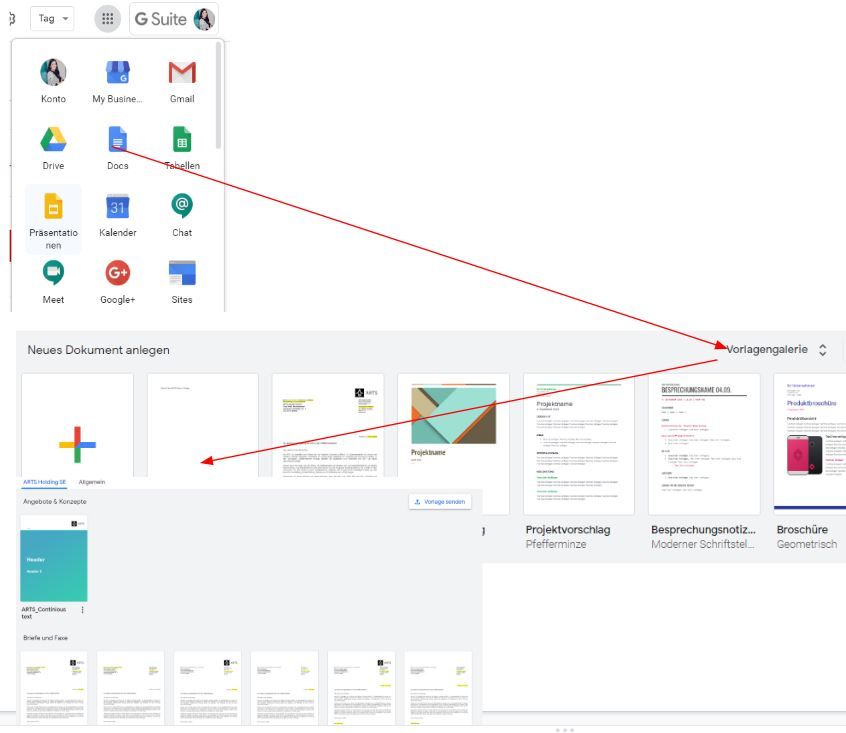Viewport: 846px width, 733px height.
Task: Switch to the Allgemein tab
Action: 92,482
